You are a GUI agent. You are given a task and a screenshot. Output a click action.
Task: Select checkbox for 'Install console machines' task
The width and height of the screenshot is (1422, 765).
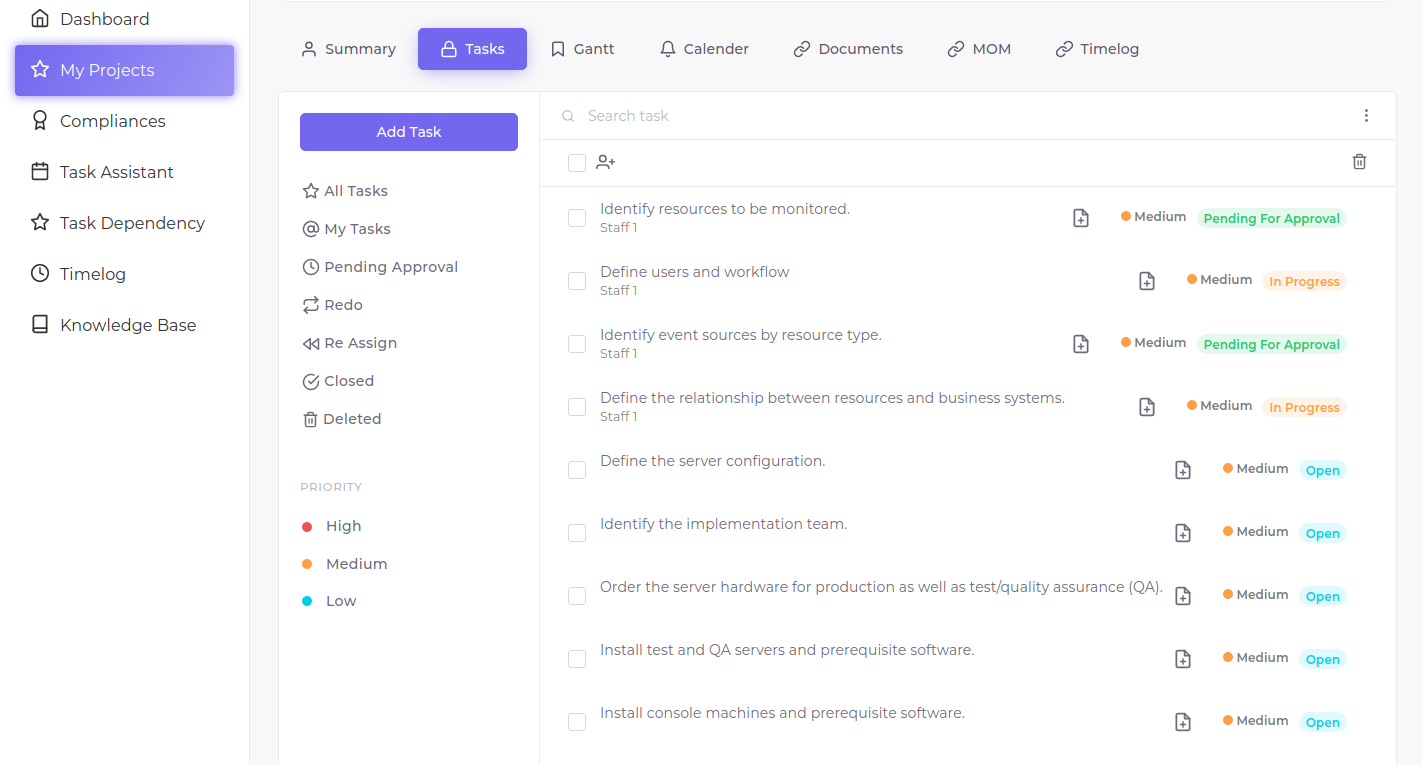pos(577,722)
